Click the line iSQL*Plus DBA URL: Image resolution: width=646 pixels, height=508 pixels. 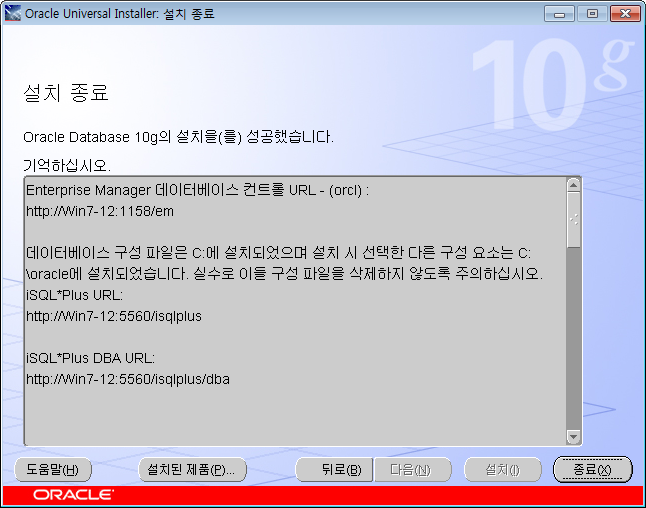(90, 358)
